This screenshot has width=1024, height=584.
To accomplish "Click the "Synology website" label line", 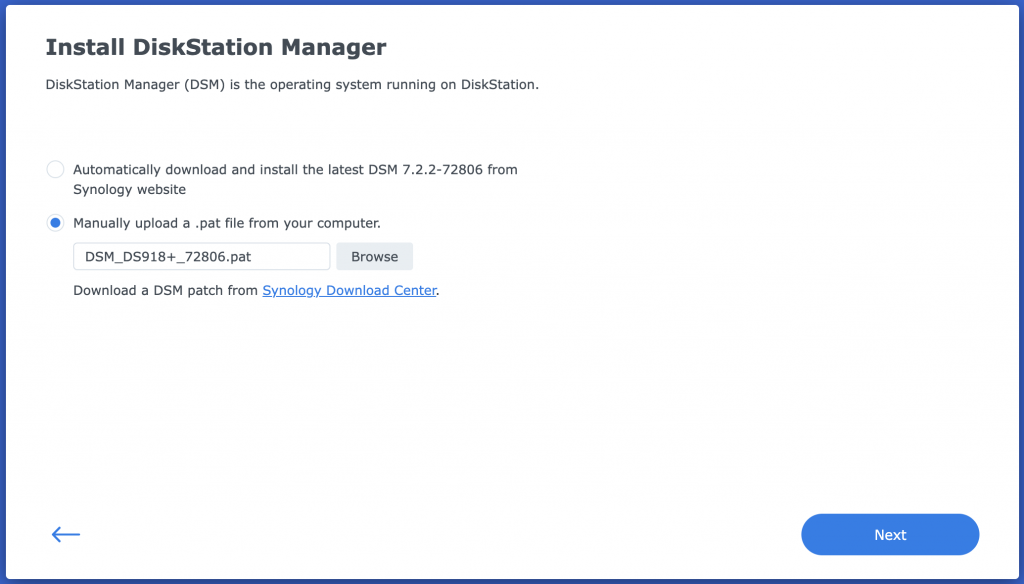I will click(129, 189).
